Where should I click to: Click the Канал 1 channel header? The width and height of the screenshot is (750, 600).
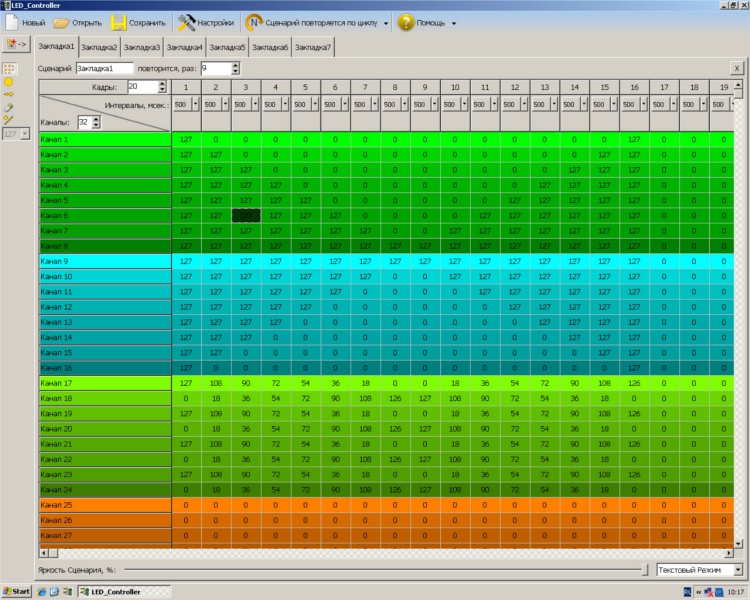[x=105, y=139]
